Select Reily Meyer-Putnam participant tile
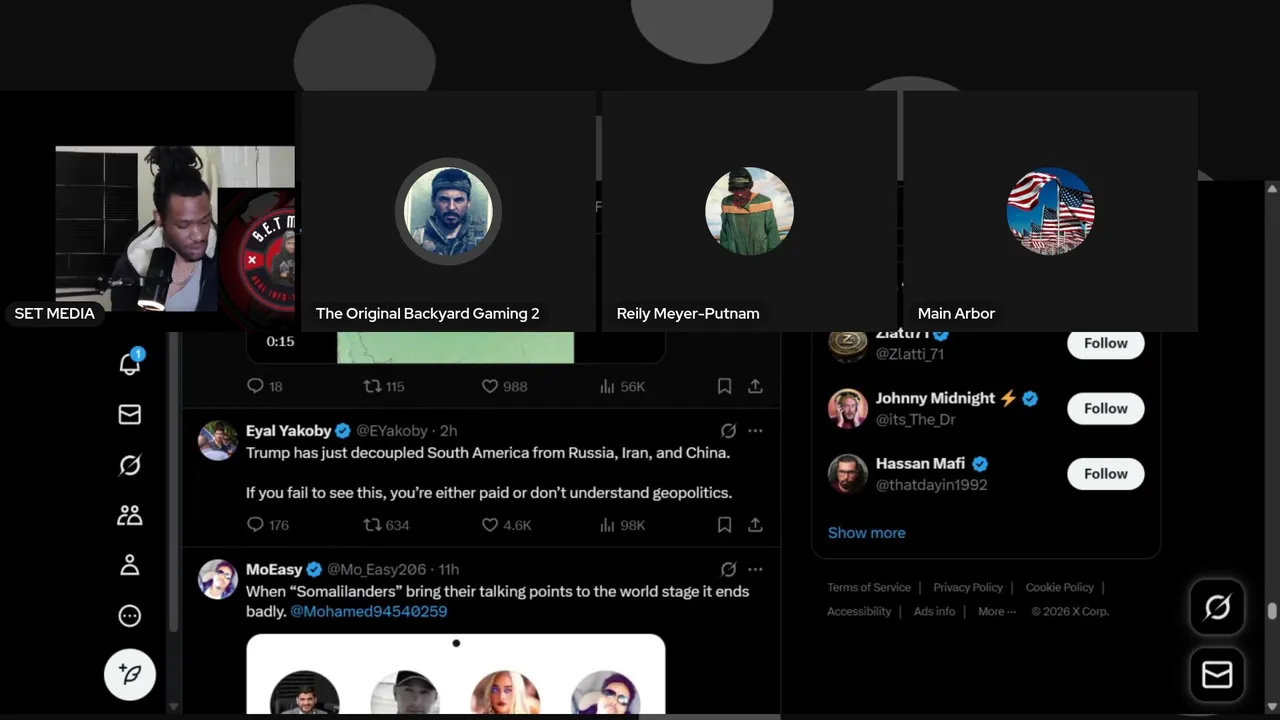This screenshot has height=720, width=1280. coord(749,211)
